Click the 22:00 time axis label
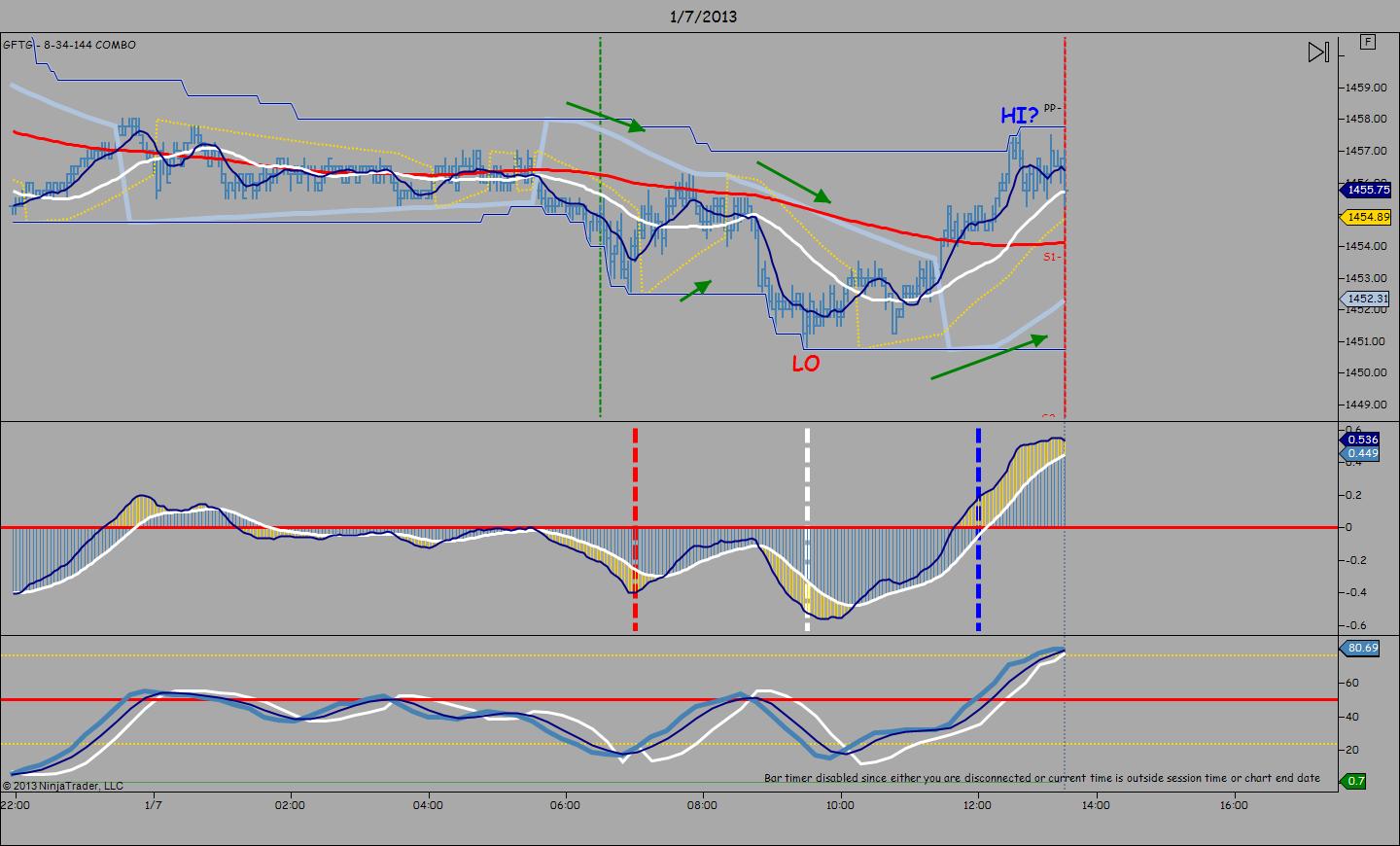This screenshot has height=846, width=1400. tap(15, 805)
